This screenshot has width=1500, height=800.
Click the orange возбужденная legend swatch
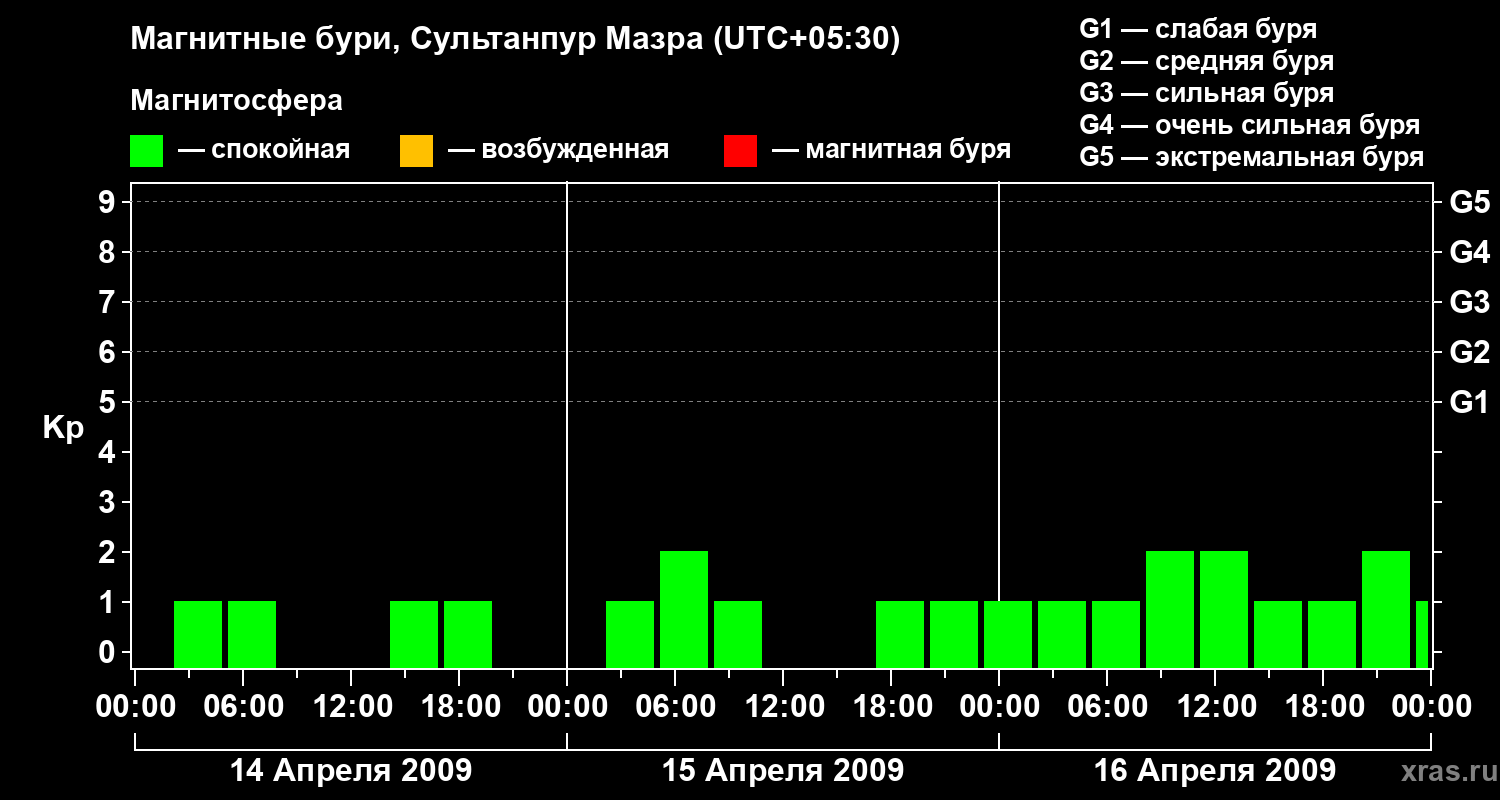[x=416, y=151]
